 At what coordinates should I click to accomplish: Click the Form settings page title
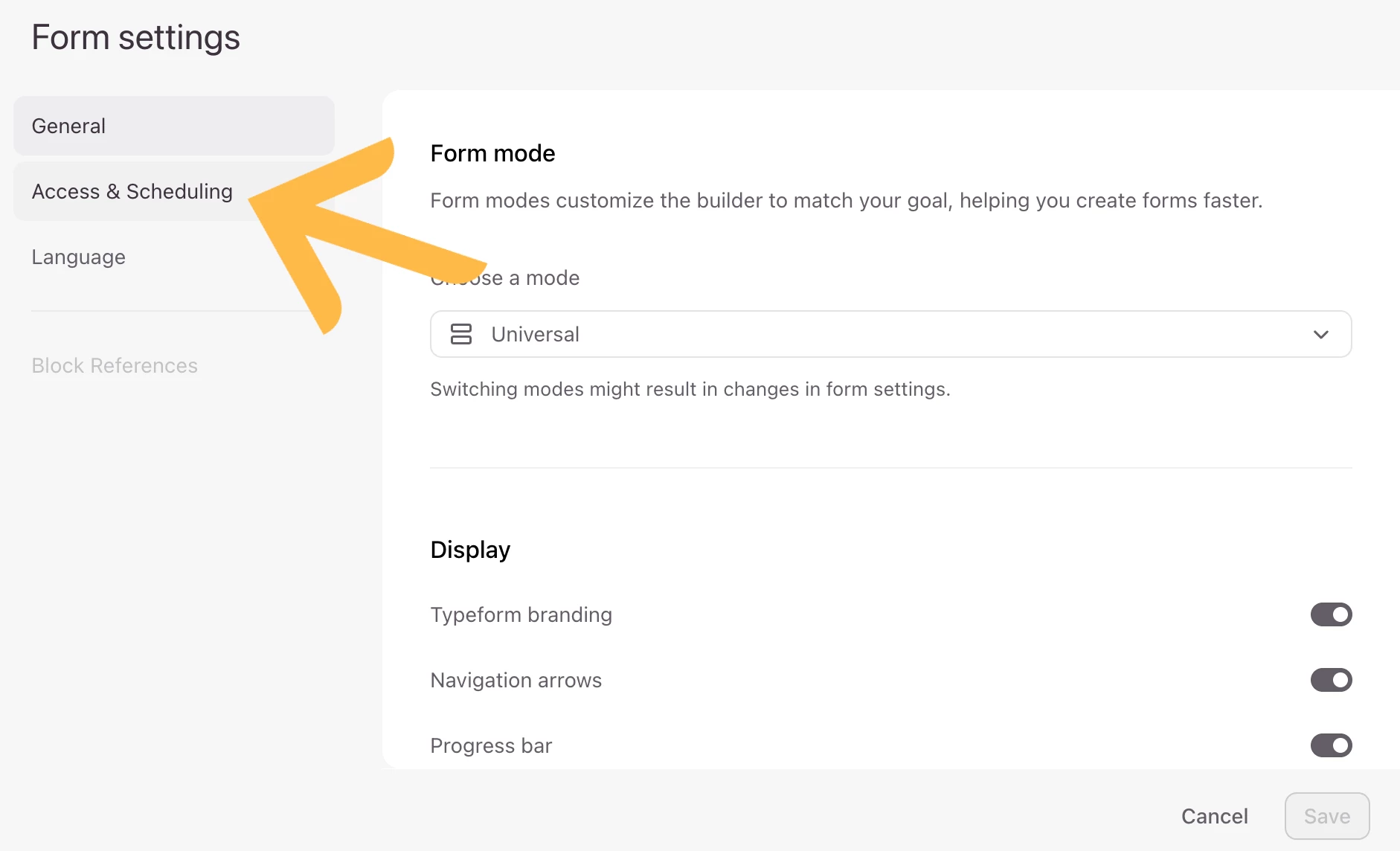coord(135,37)
